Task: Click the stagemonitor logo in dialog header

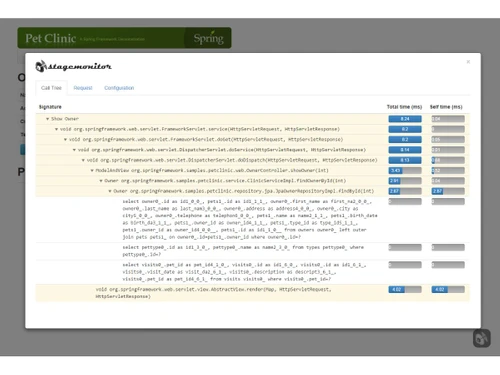Action: point(73,66)
